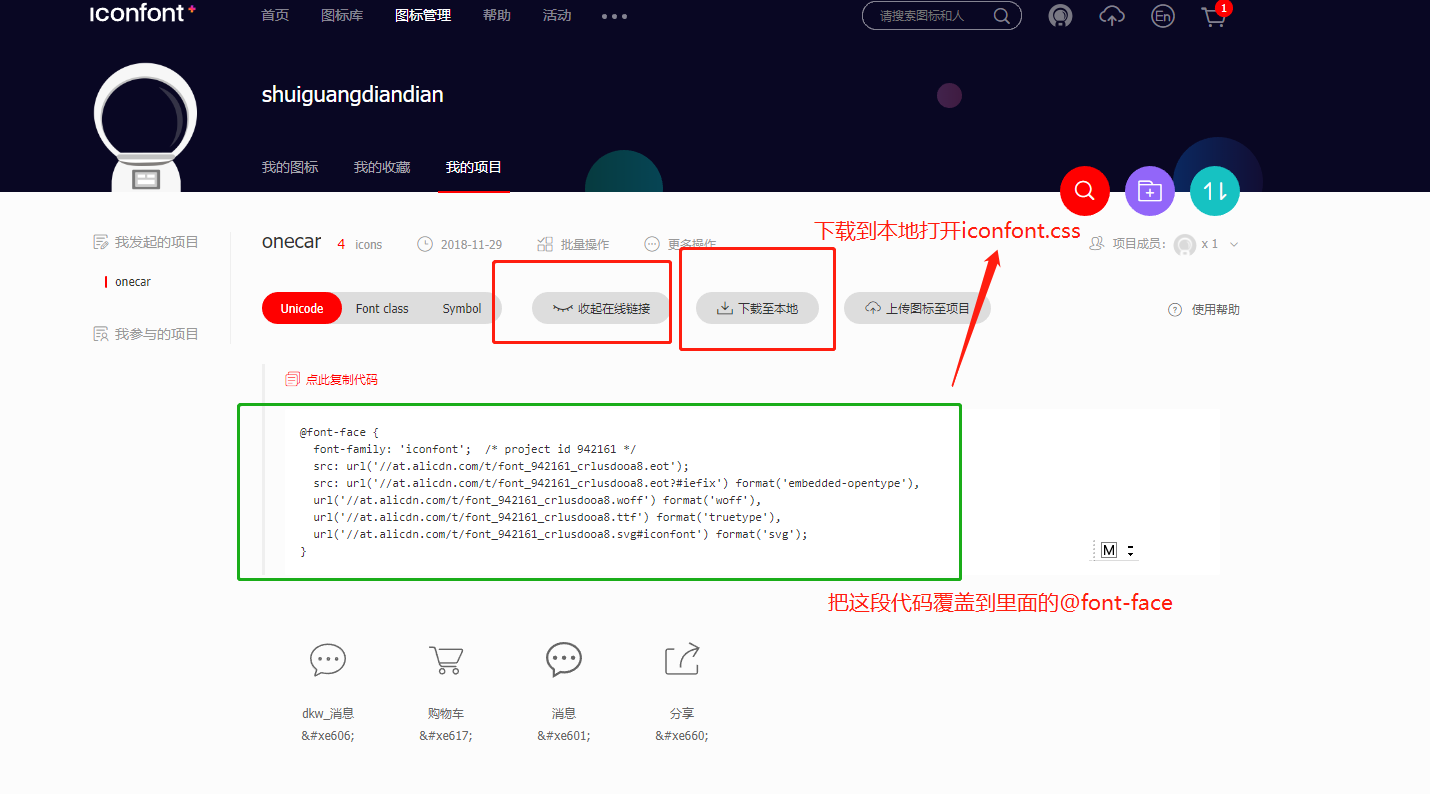
Task: Select the onecar project in sidebar
Action: click(133, 282)
